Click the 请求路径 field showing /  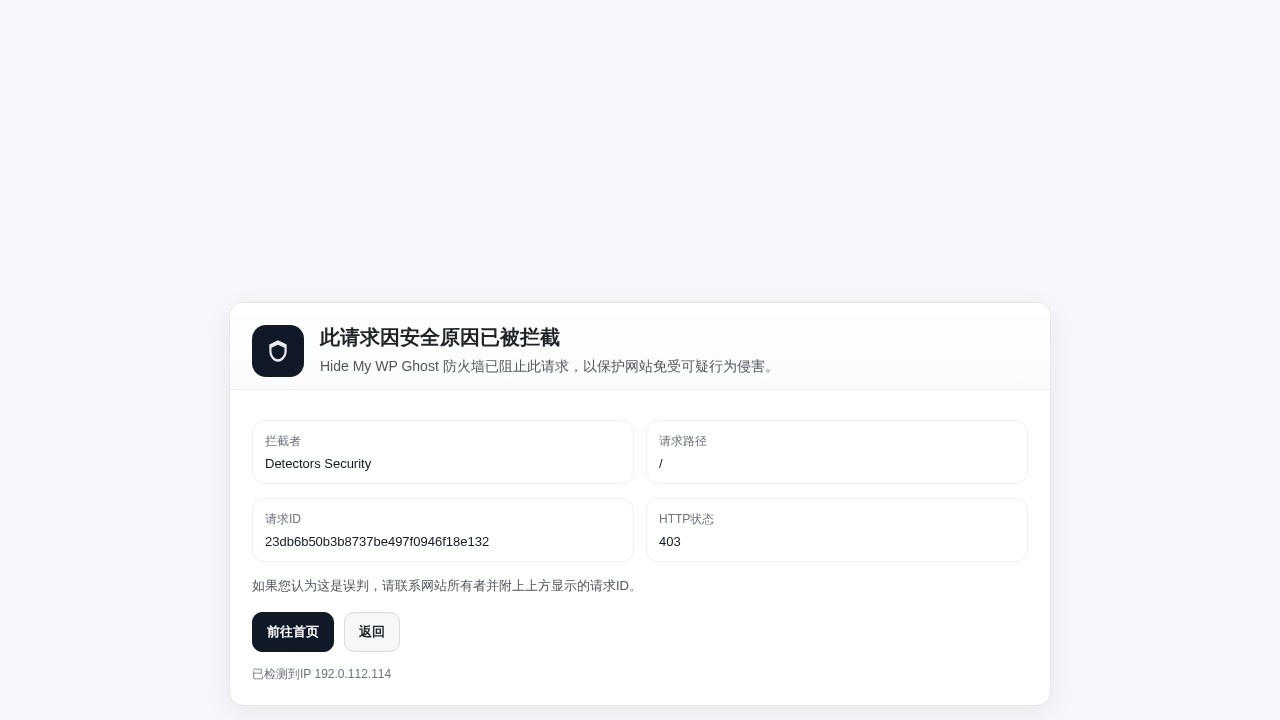click(837, 452)
